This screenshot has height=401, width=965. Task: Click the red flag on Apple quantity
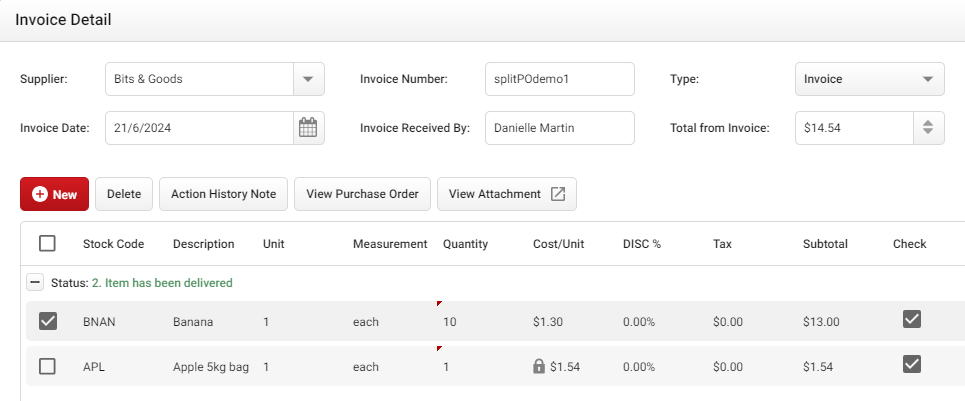coord(439,349)
